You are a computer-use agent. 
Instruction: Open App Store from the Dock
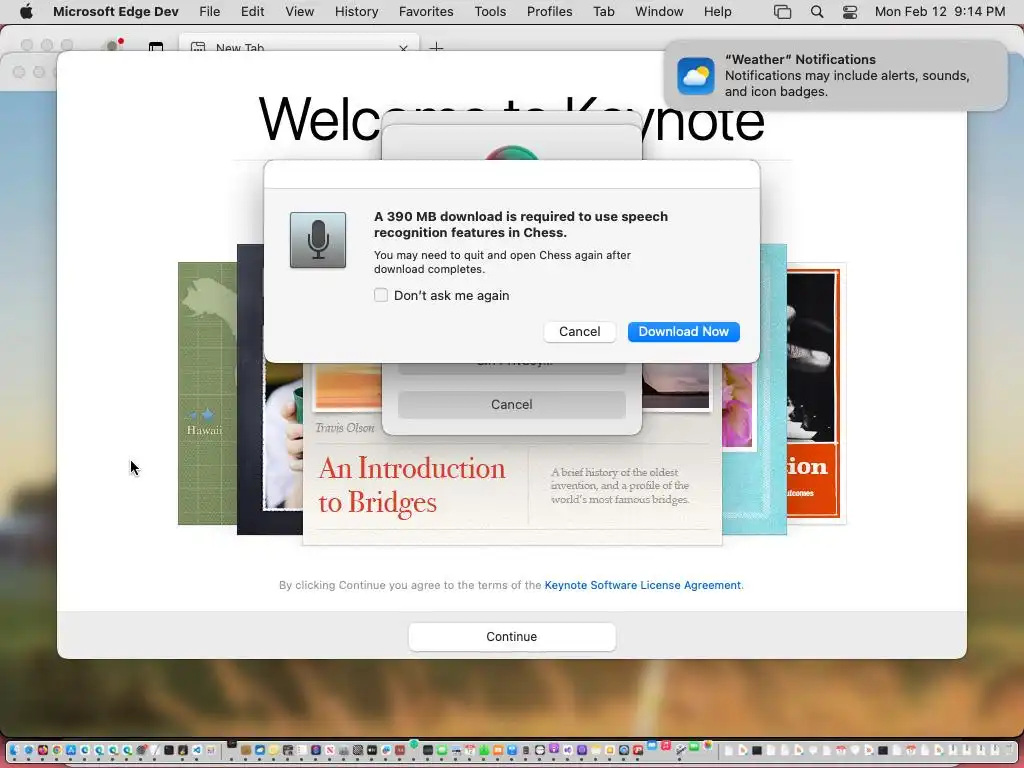(x=71, y=750)
